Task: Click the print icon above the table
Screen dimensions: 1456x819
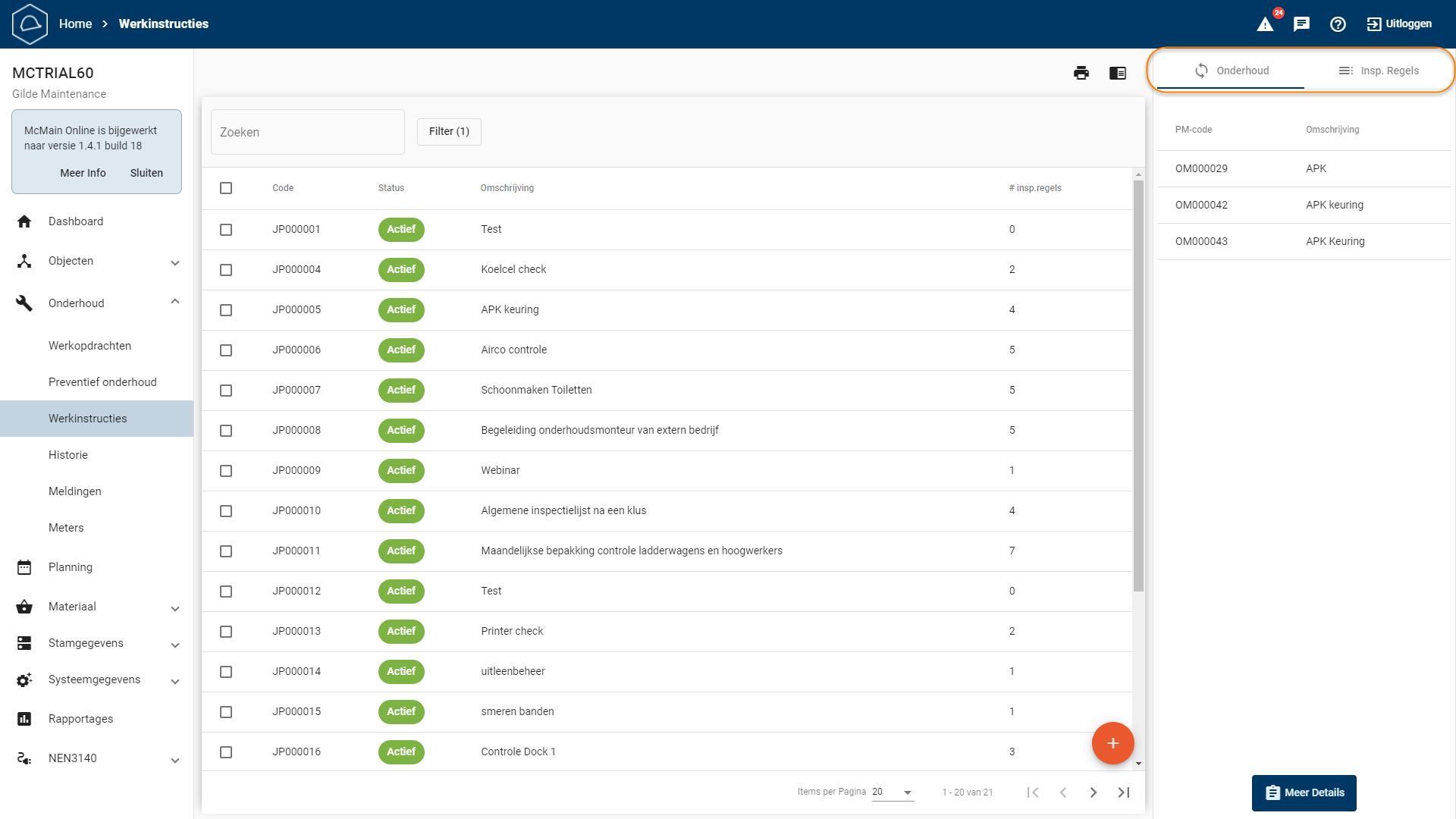Action: coord(1081,73)
